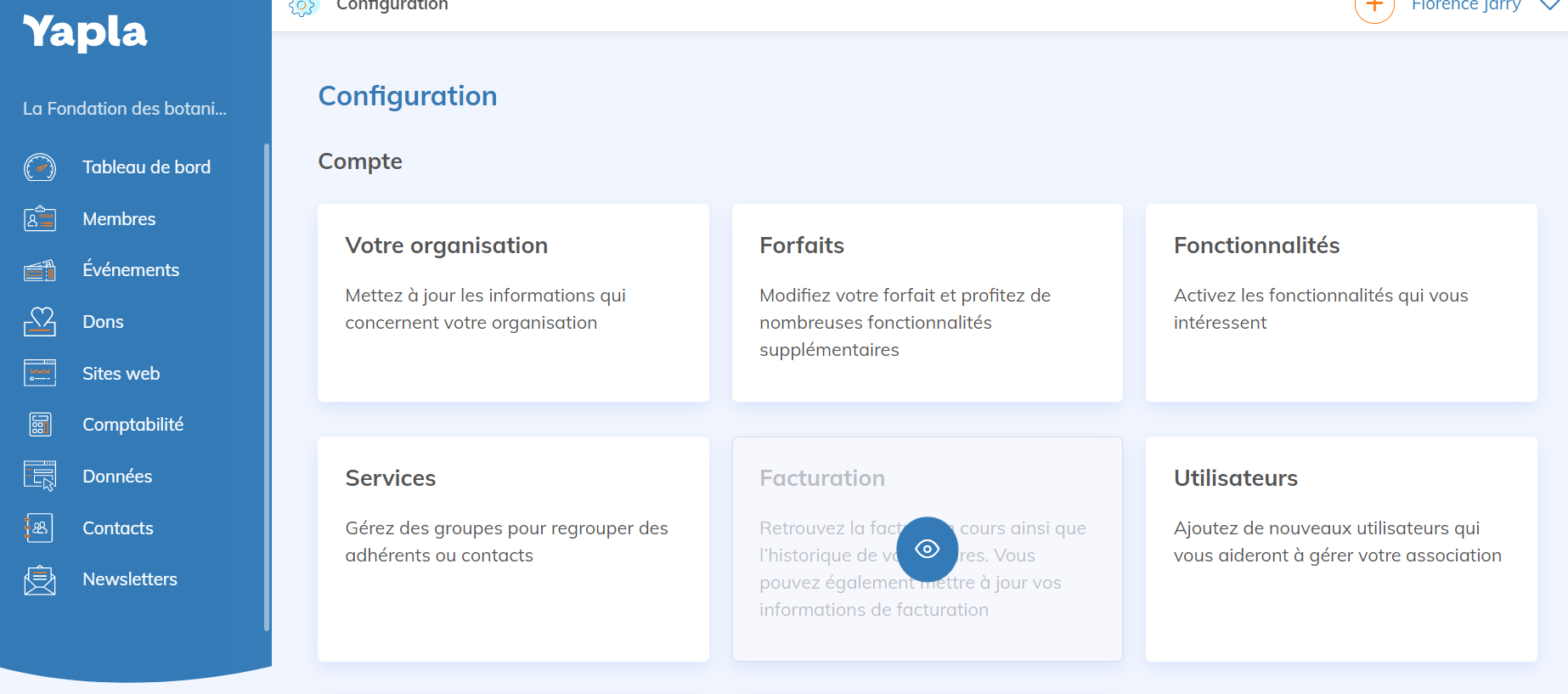Click the Données table icon
The width and height of the screenshot is (1568, 694).
[x=40, y=477]
